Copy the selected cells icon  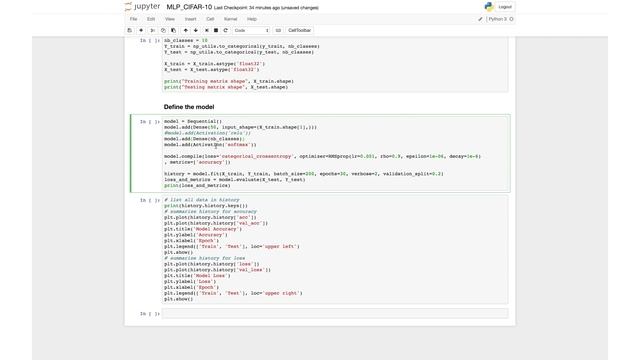pos(163,30)
